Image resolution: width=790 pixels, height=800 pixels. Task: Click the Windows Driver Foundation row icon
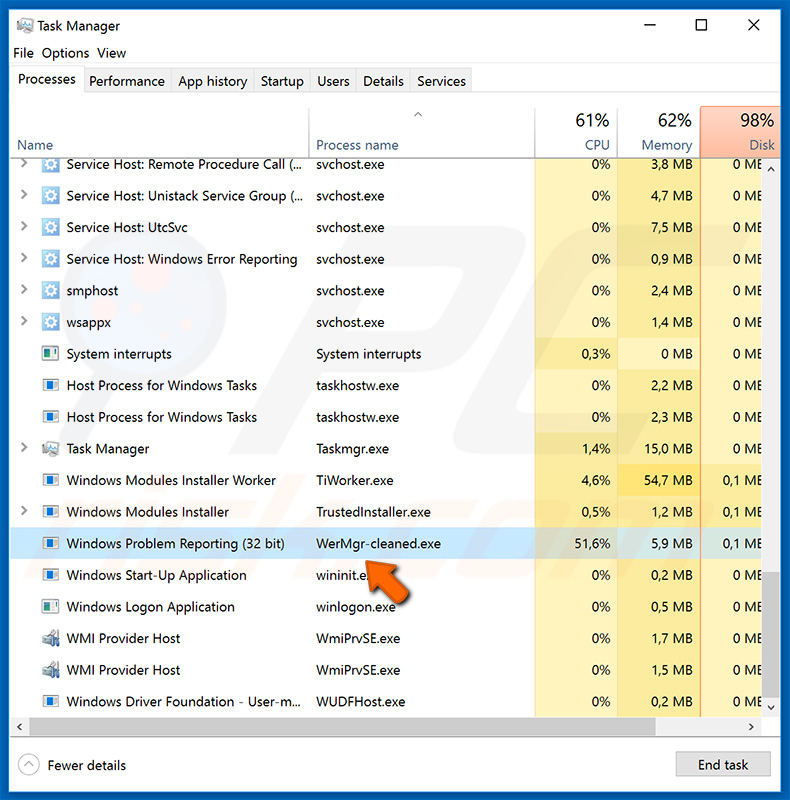tap(50, 702)
